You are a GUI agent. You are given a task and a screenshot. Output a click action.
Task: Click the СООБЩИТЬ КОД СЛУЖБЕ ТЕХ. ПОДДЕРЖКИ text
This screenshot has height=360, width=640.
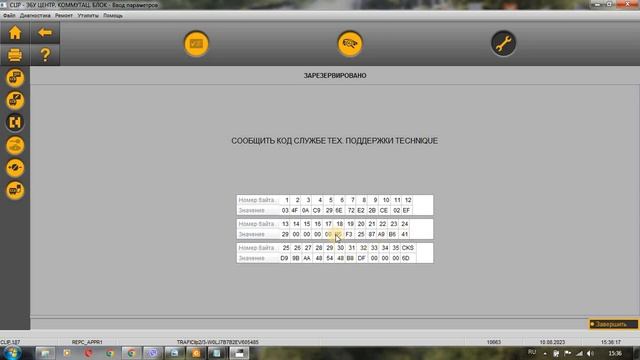(312, 141)
